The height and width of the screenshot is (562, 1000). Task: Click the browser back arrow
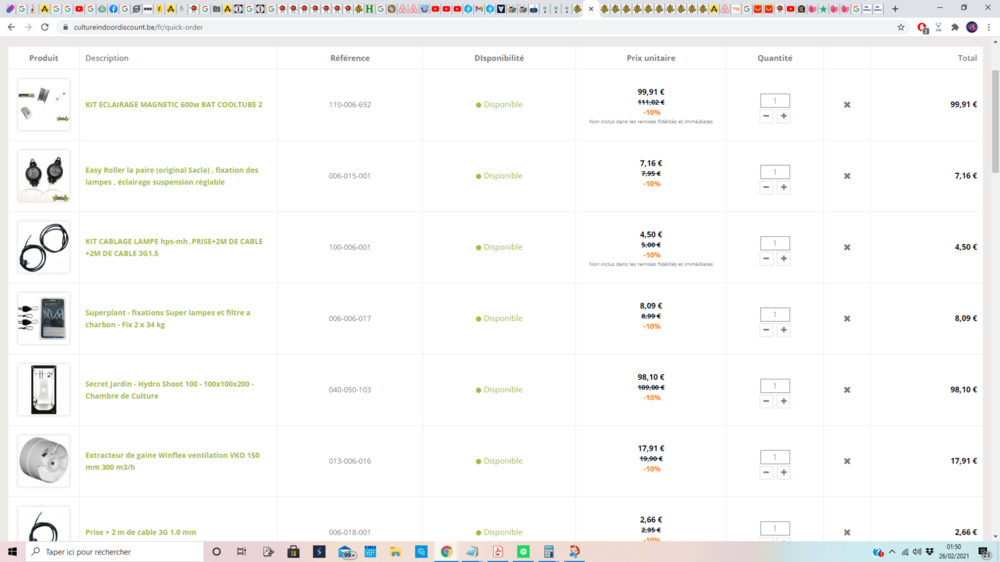(11, 27)
